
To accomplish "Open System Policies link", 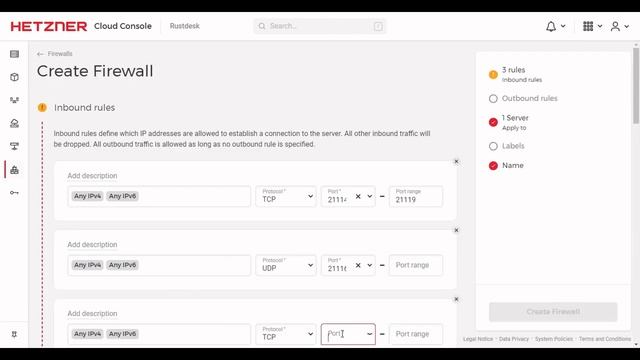I will [553, 339].
